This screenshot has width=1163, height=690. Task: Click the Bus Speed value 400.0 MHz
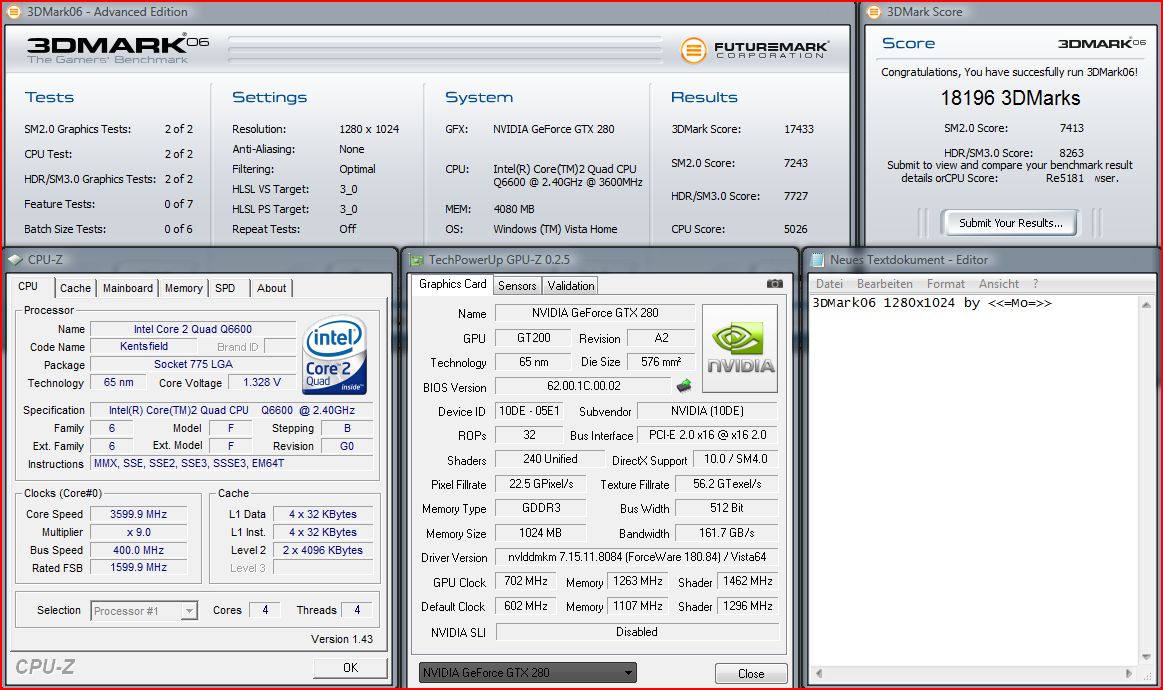coord(138,550)
